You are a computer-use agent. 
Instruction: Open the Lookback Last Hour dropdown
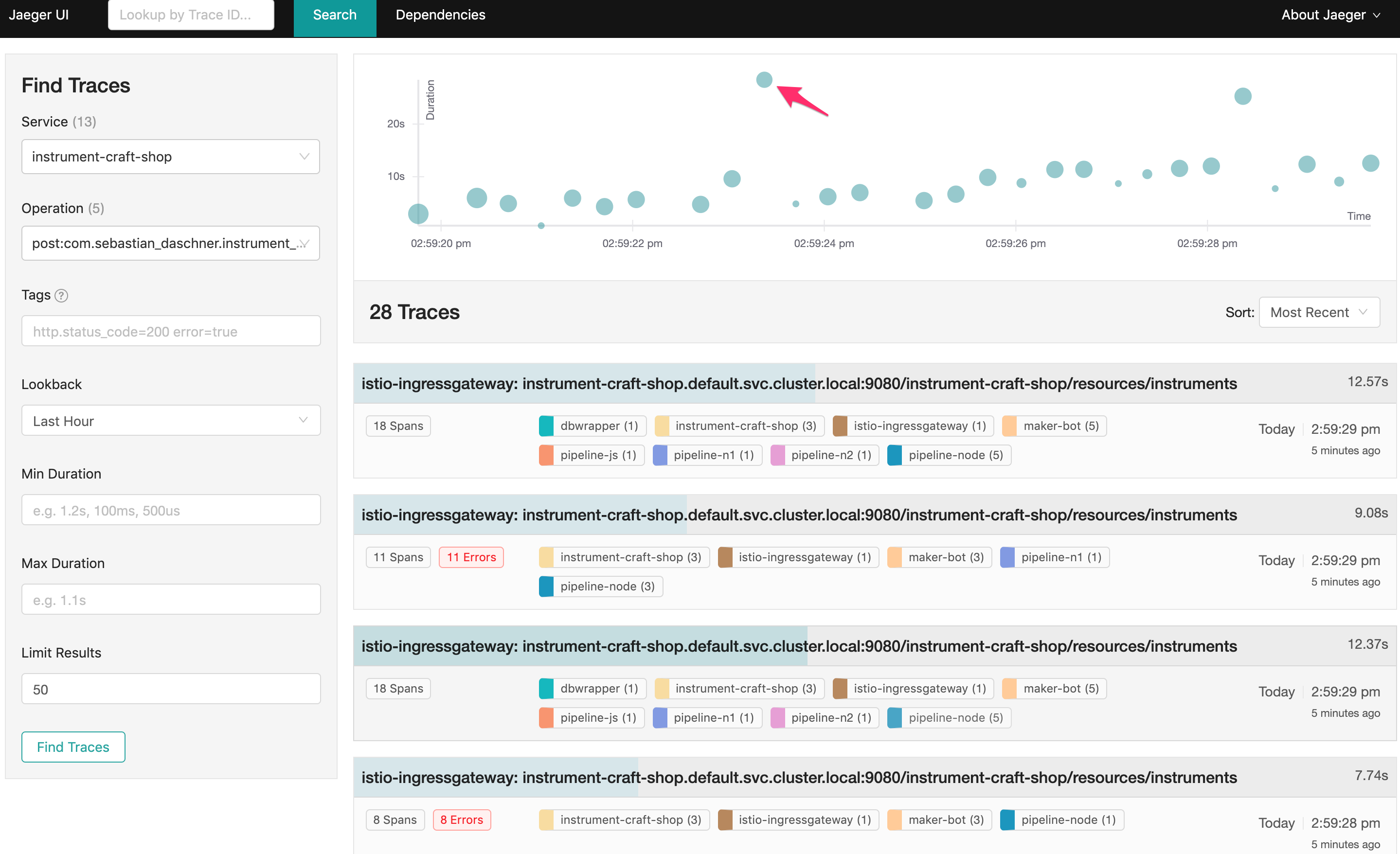tap(170, 421)
